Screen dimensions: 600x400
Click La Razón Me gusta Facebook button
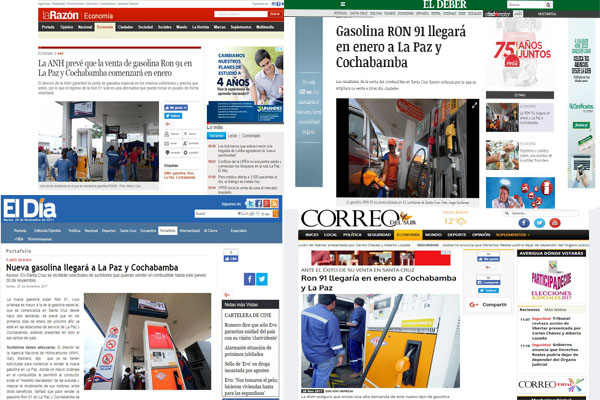click(x=176, y=108)
